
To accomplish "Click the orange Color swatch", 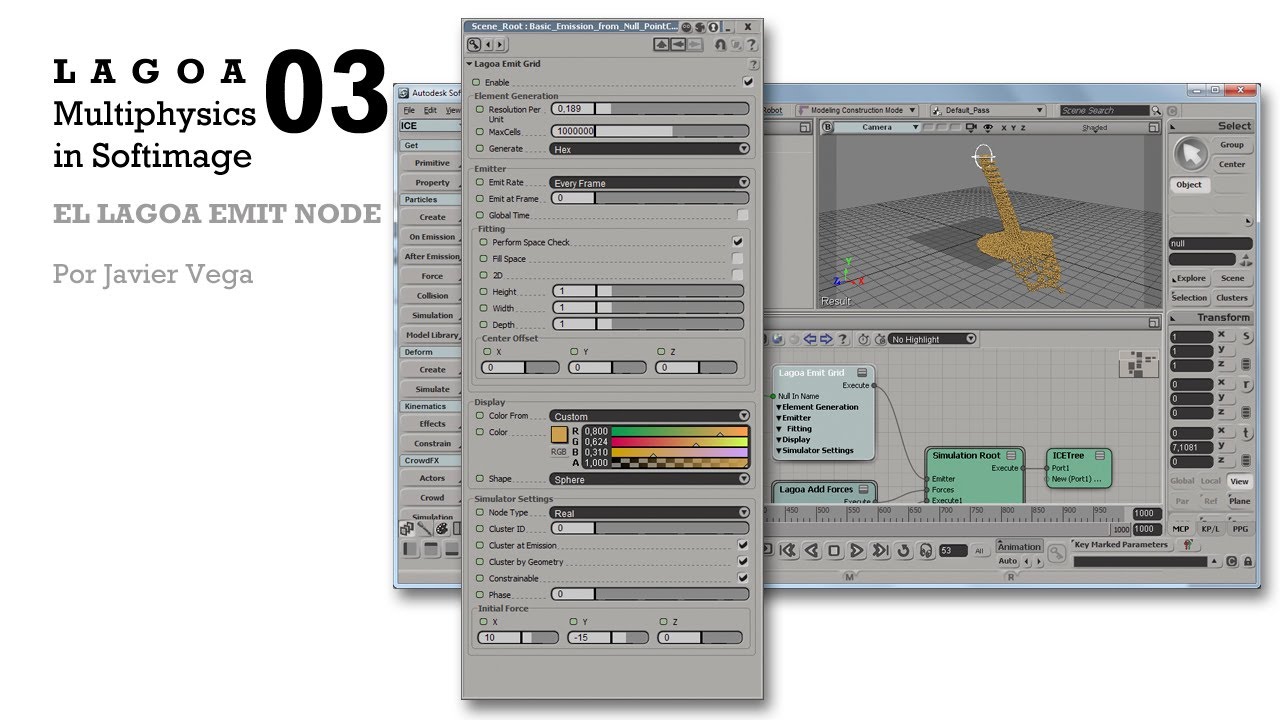I will [x=559, y=434].
